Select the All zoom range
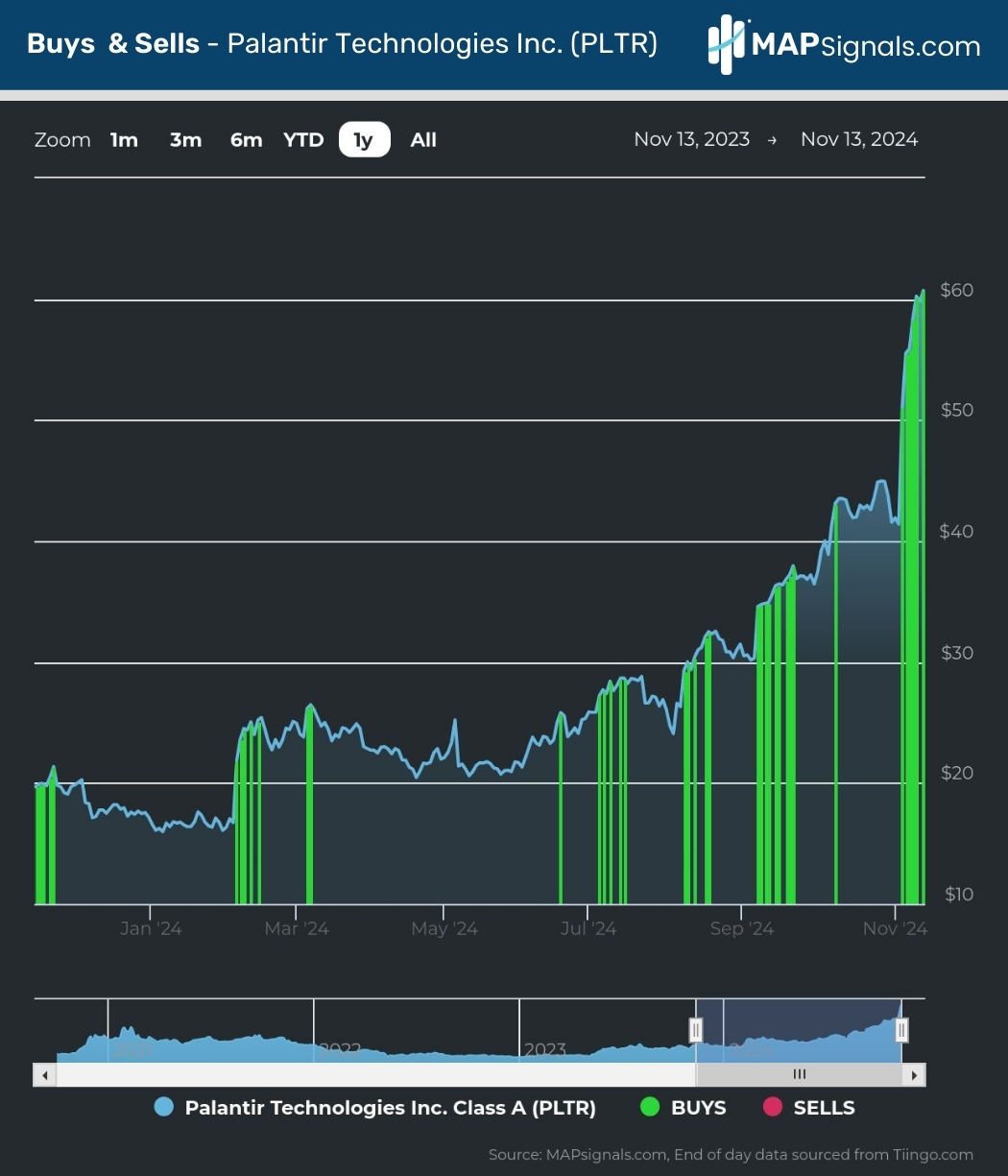 (x=423, y=140)
